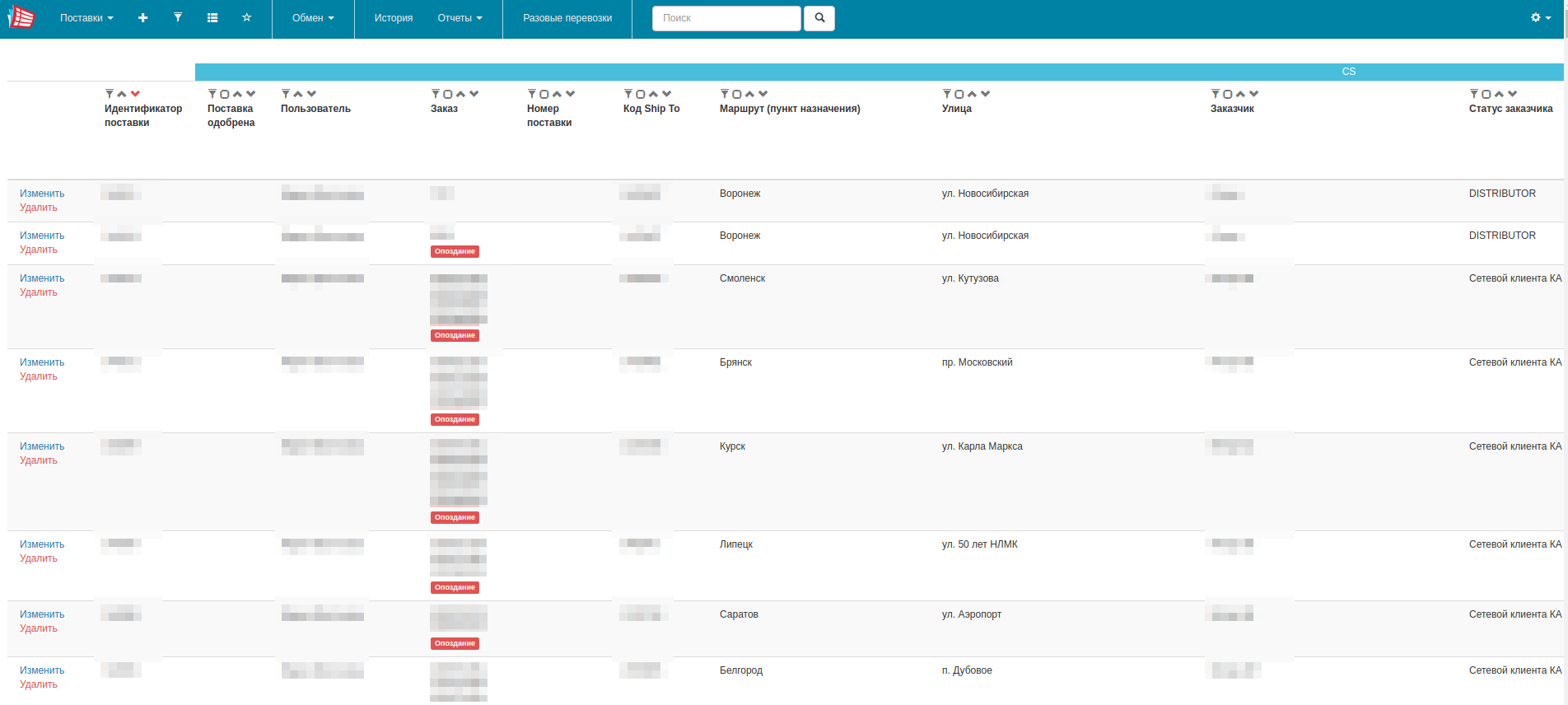Open the filter funnel in the top navbar
The image size is (1568, 705).
point(178,18)
